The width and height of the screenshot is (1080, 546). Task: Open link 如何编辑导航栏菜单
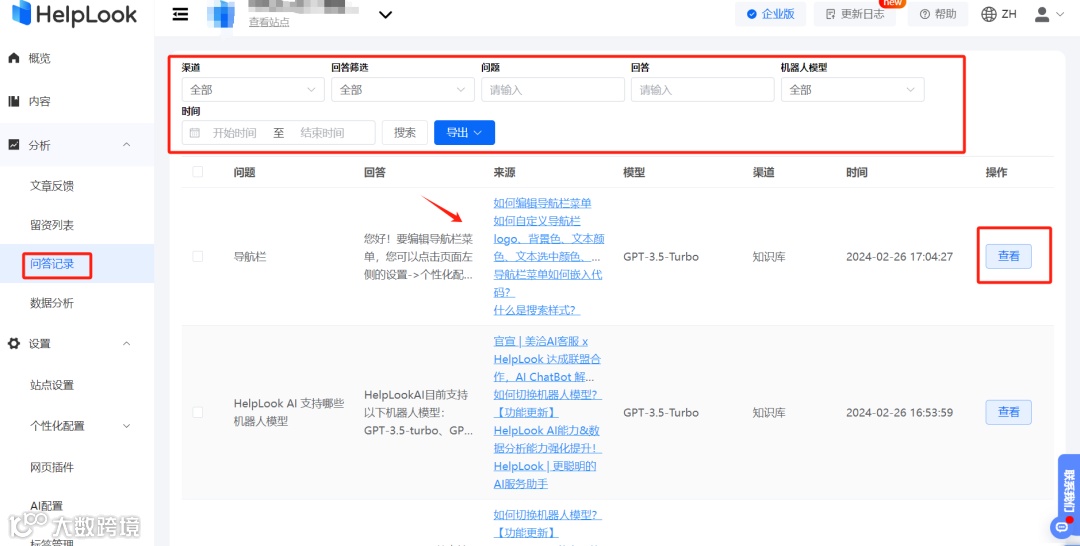click(x=542, y=203)
